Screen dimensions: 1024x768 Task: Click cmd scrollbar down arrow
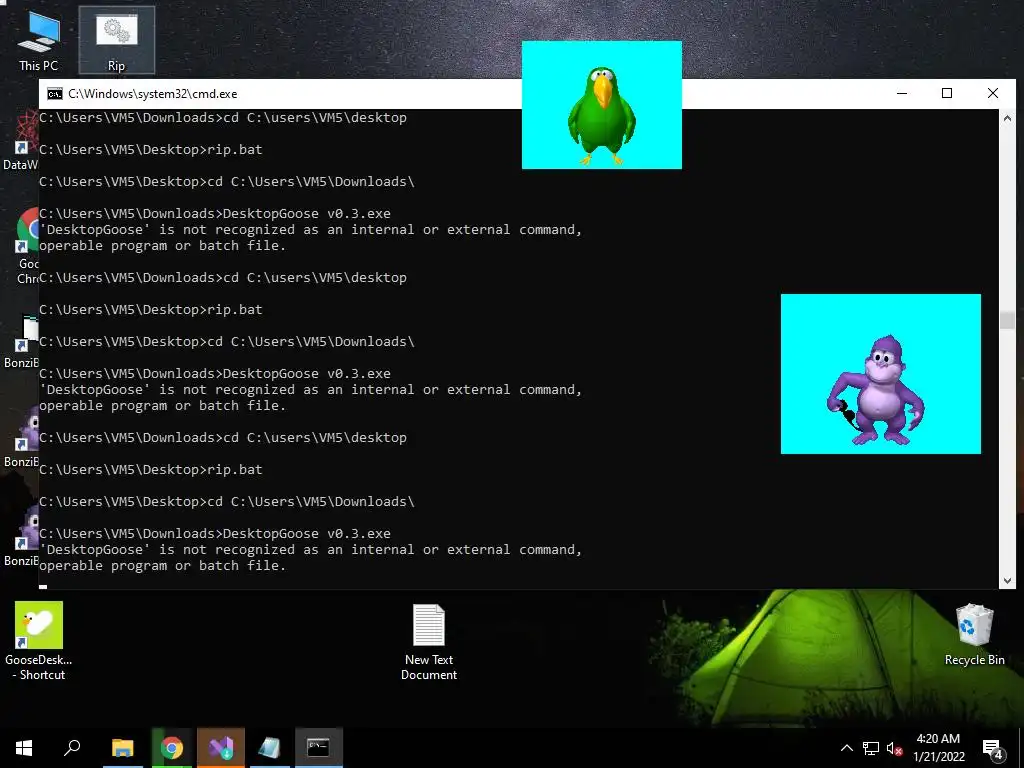[x=1007, y=581]
